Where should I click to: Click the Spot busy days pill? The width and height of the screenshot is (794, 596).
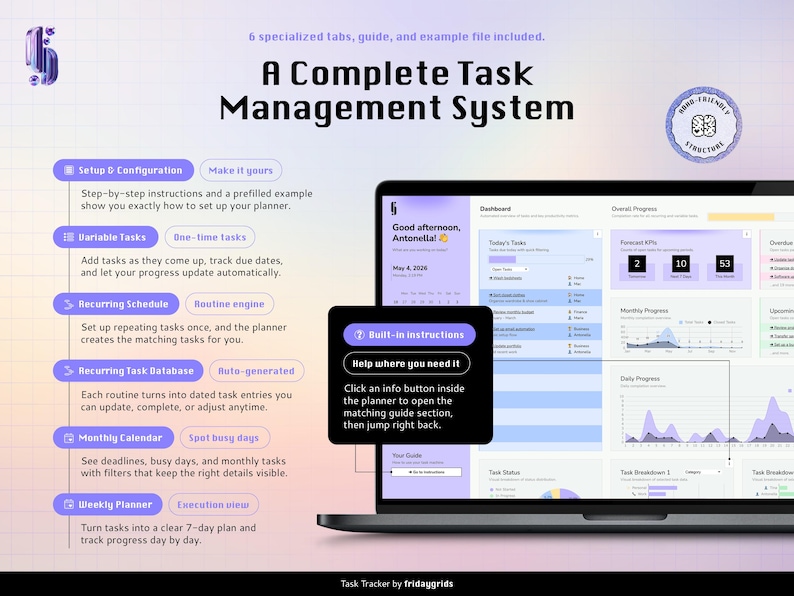224,438
